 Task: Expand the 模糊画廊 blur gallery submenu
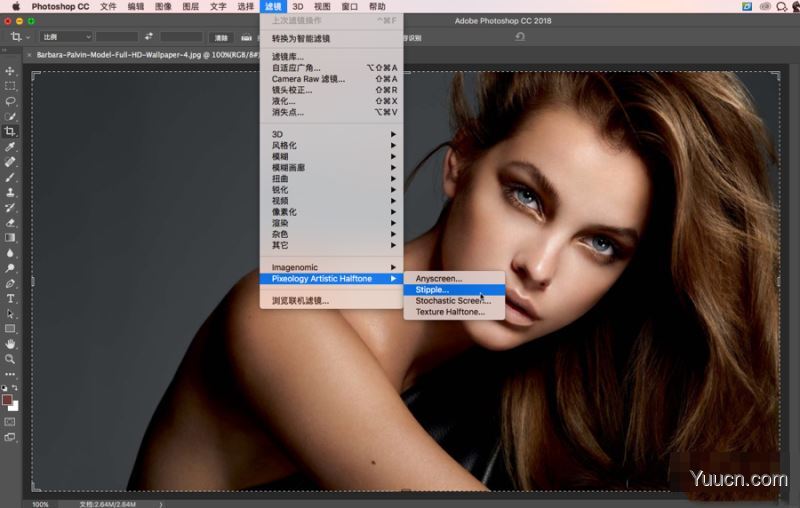point(331,167)
